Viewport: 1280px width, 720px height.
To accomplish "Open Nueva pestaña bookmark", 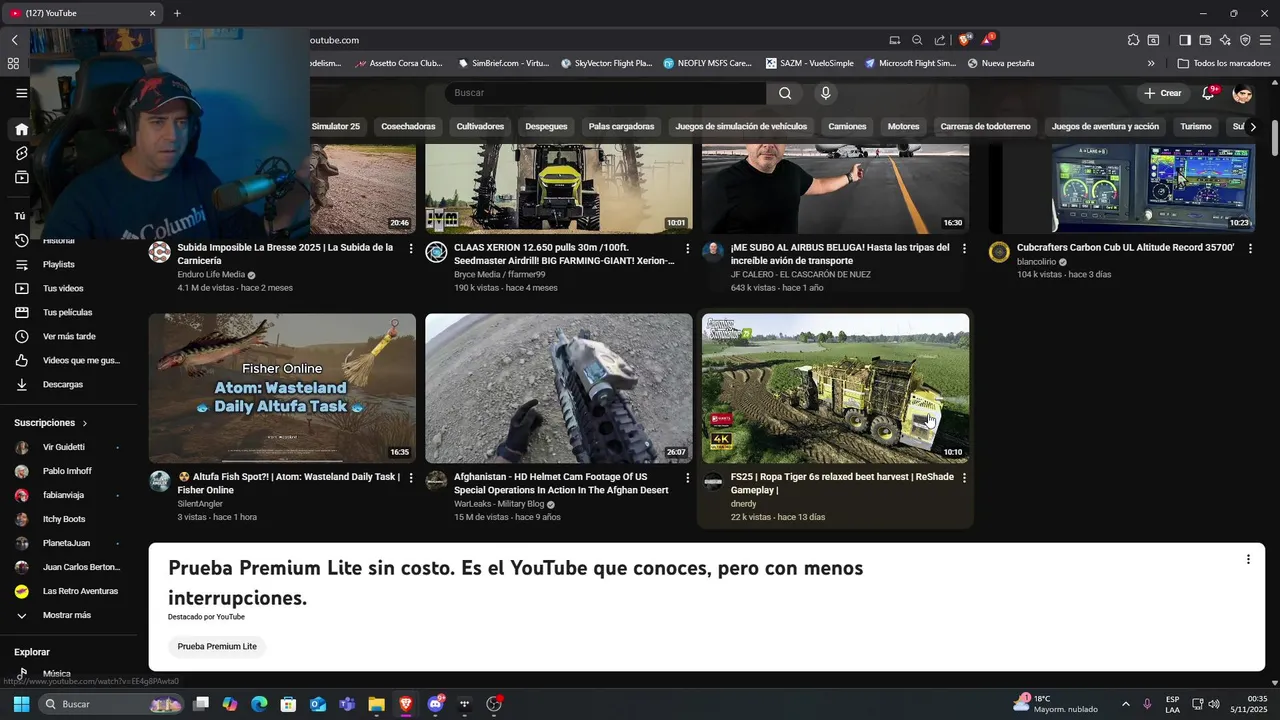I will [1001, 63].
